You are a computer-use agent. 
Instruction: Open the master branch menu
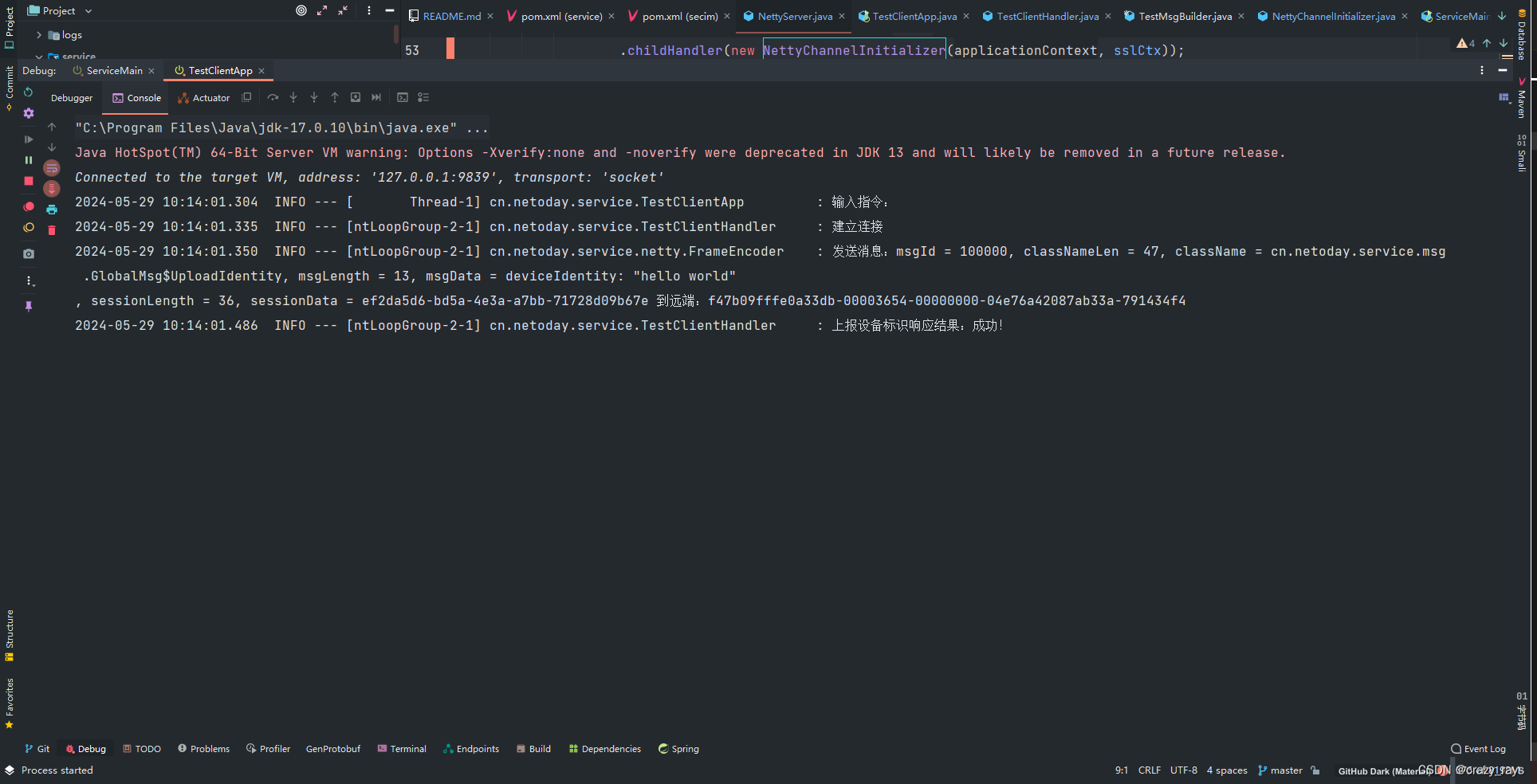click(1280, 770)
